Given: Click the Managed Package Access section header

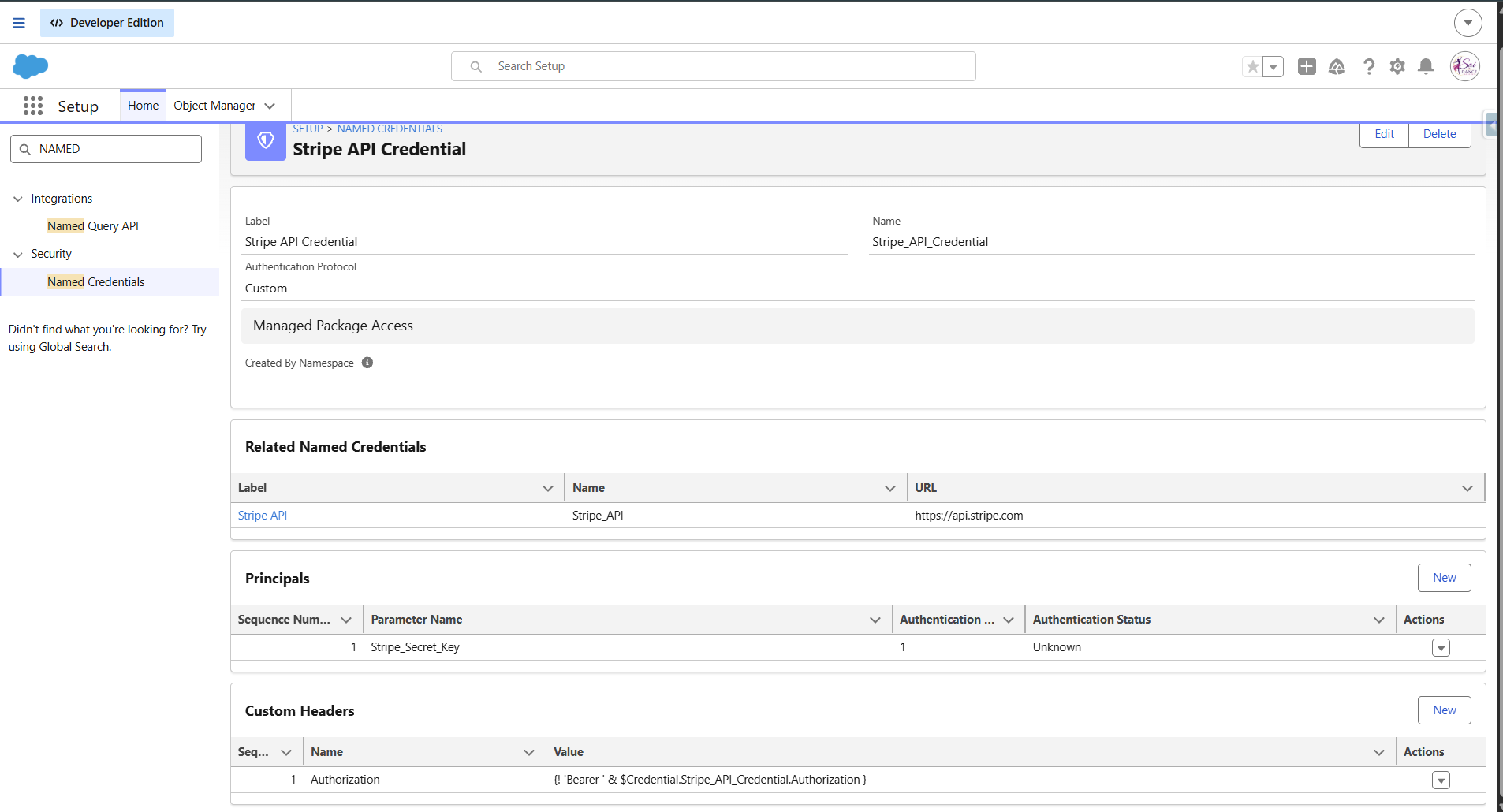Looking at the screenshot, I should click(x=858, y=326).
